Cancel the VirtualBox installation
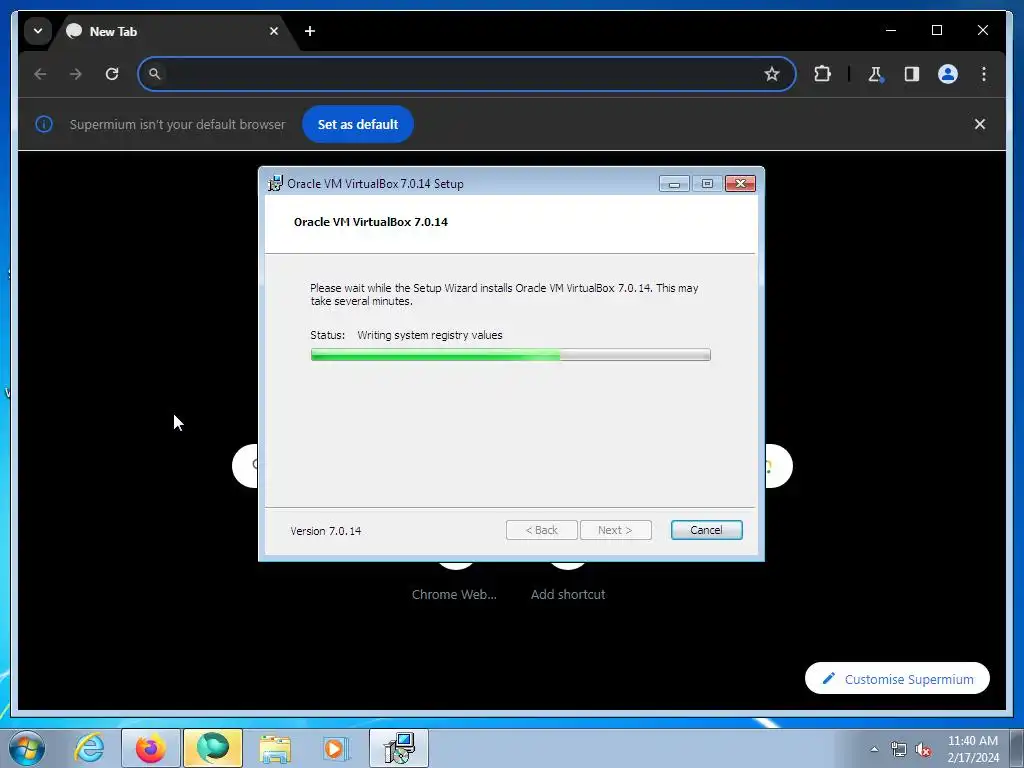 tap(706, 530)
